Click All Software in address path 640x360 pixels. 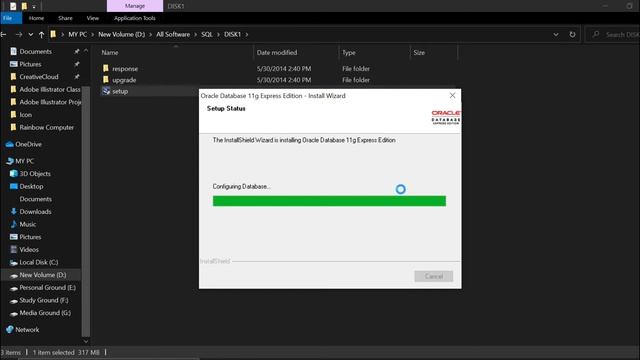(173, 35)
